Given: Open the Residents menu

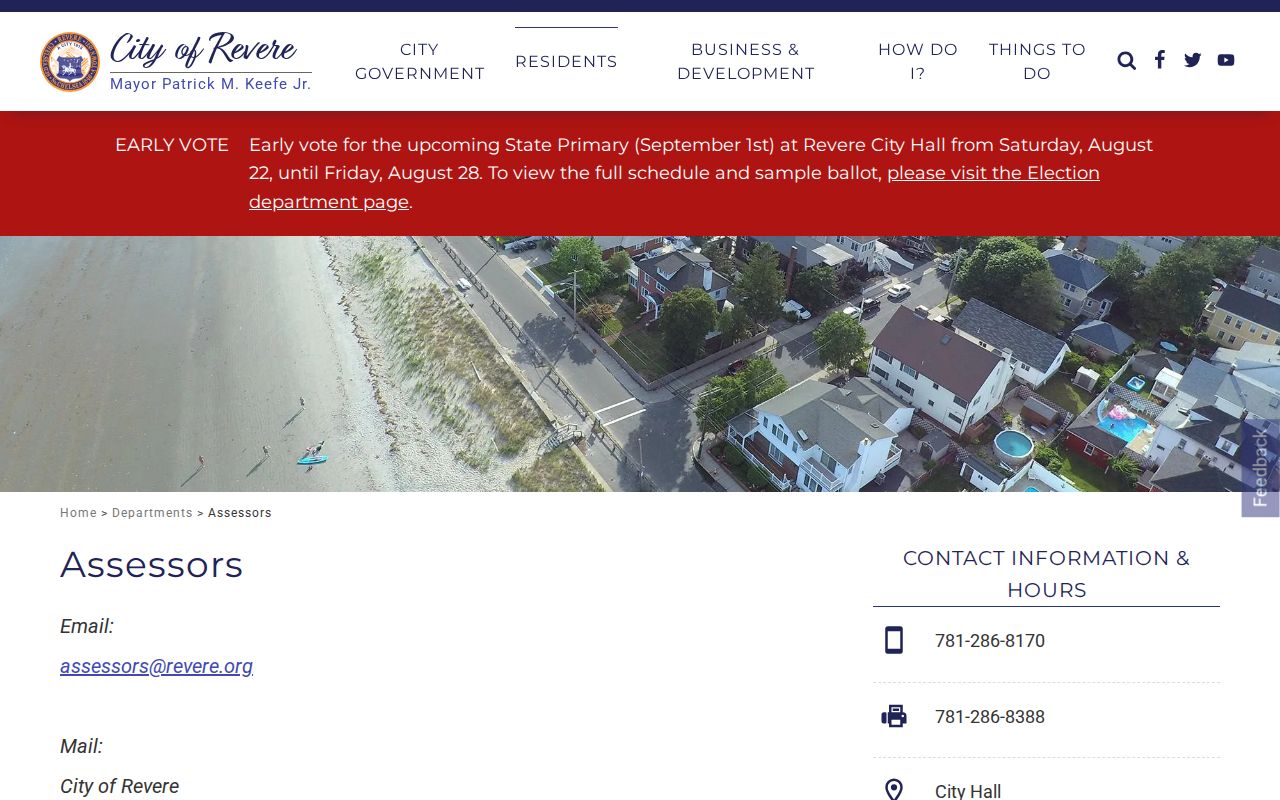Looking at the screenshot, I should click(x=566, y=61).
